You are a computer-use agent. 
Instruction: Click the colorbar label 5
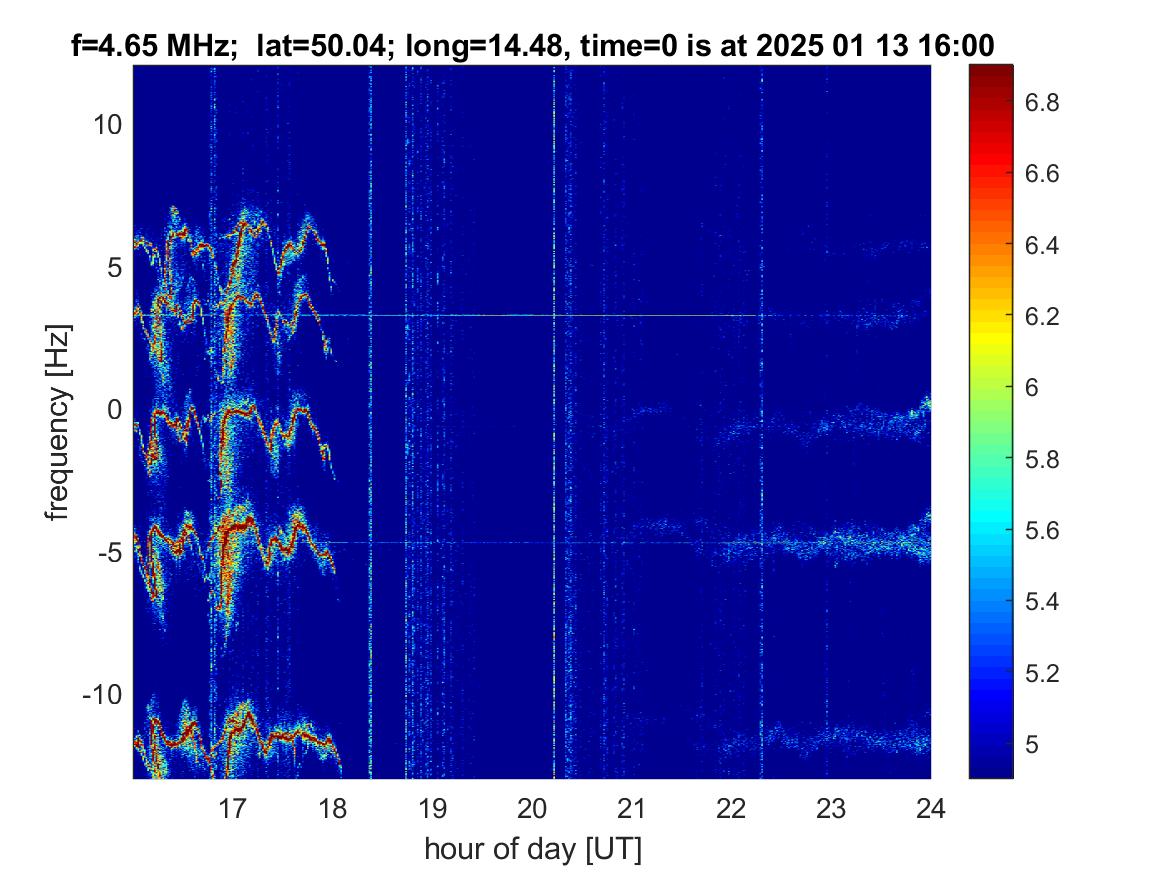(x=1032, y=744)
